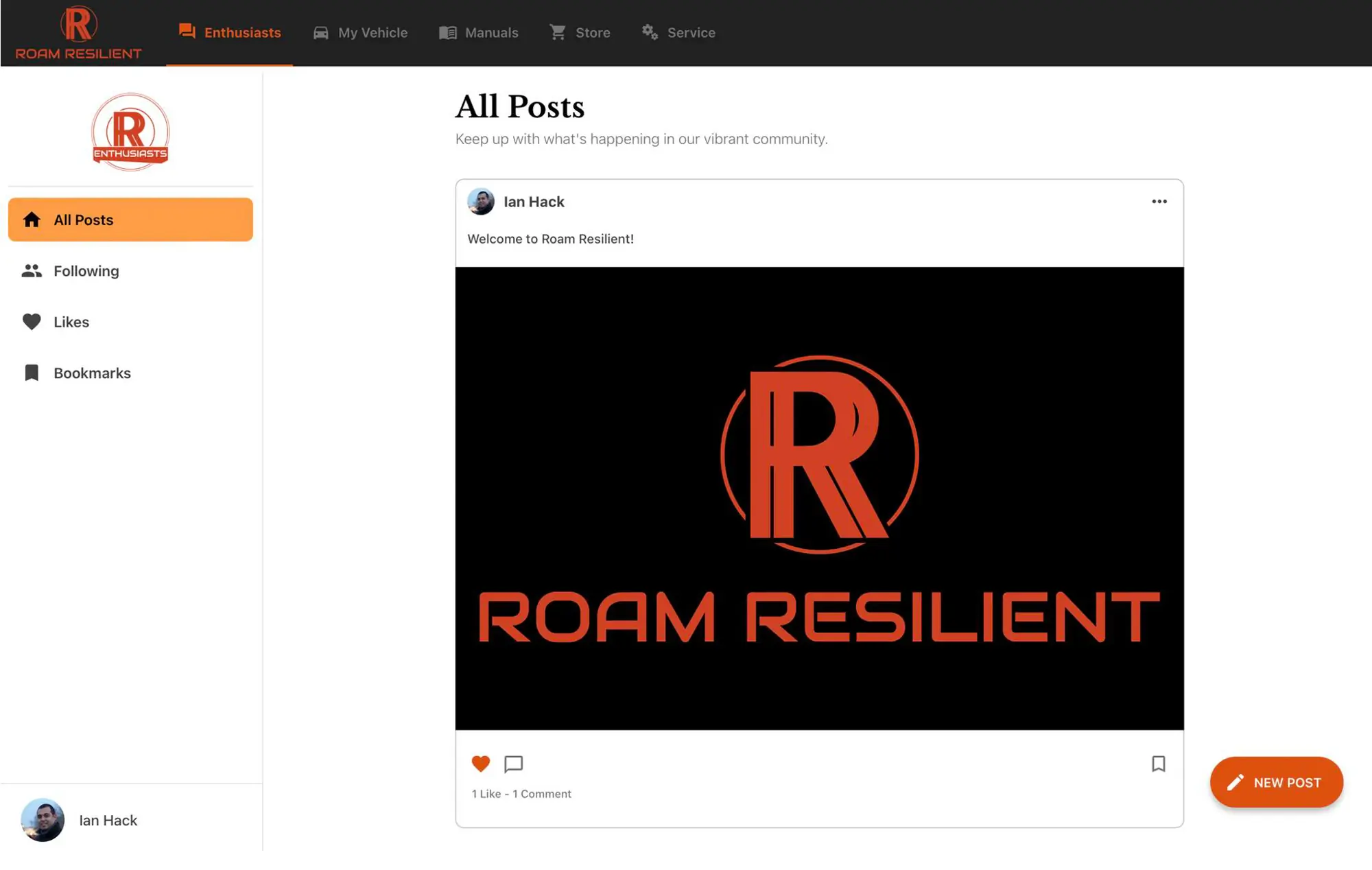
Task: Click the My Vehicle car icon
Action: (x=319, y=32)
